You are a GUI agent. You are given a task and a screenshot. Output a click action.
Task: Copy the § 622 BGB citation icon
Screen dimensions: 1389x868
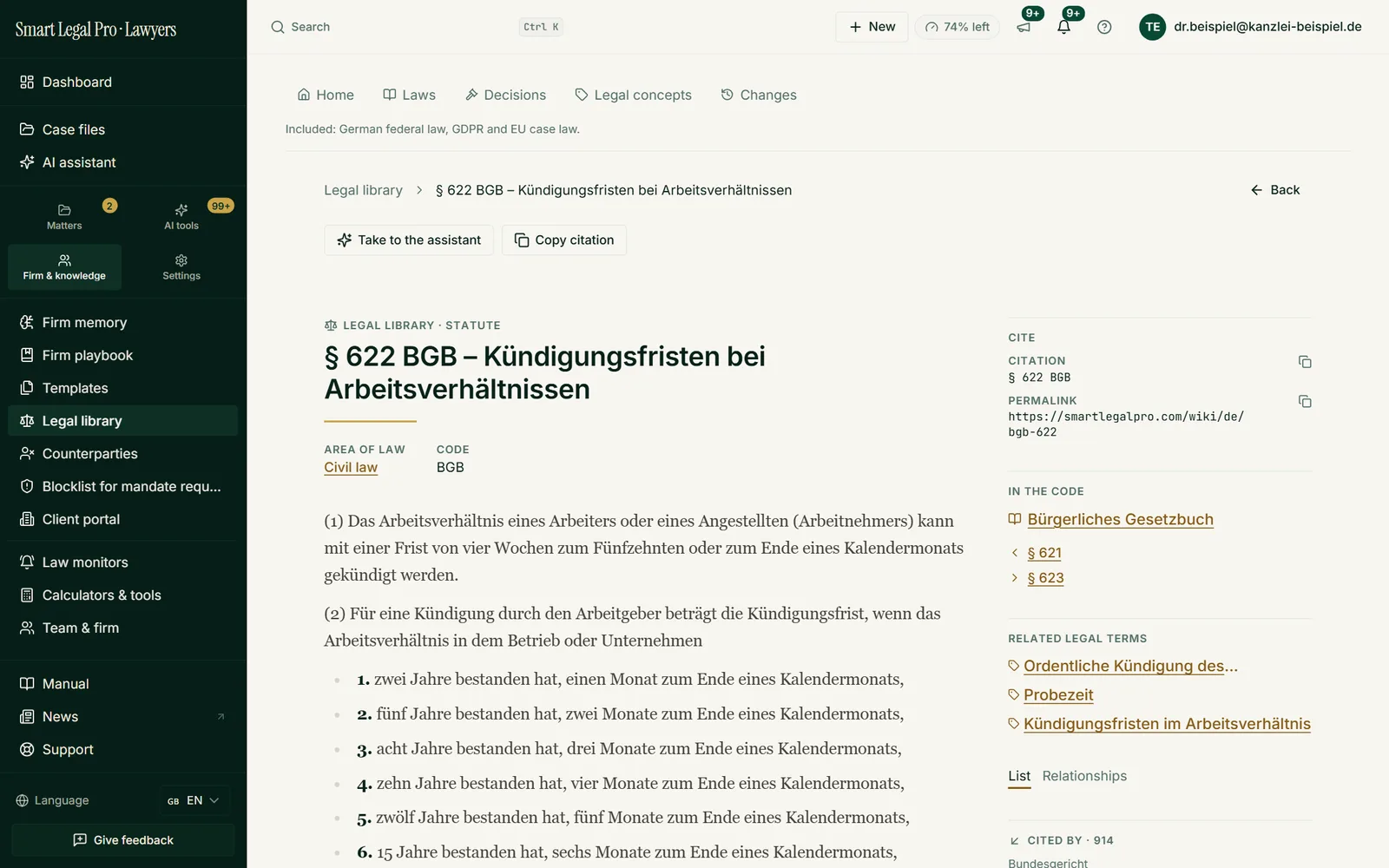click(x=1305, y=362)
